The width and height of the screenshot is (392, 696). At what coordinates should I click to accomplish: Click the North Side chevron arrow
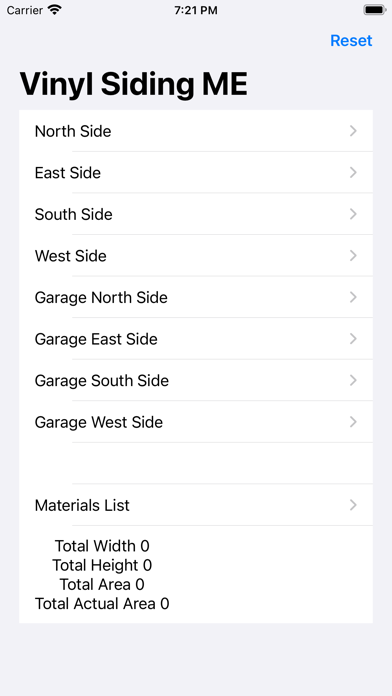(x=353, y=131)
